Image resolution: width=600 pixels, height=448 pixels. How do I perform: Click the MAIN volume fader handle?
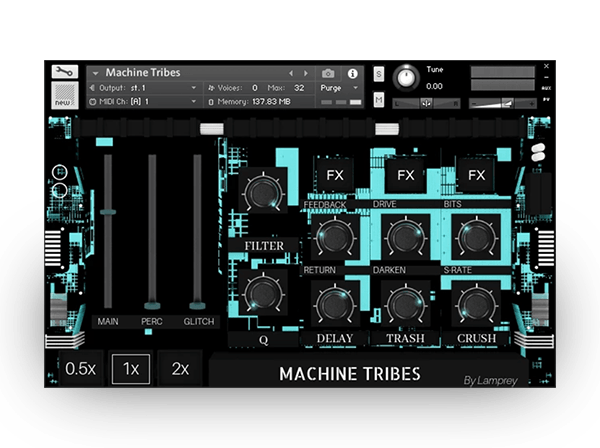pyautogui.click(x=108, y=212)
